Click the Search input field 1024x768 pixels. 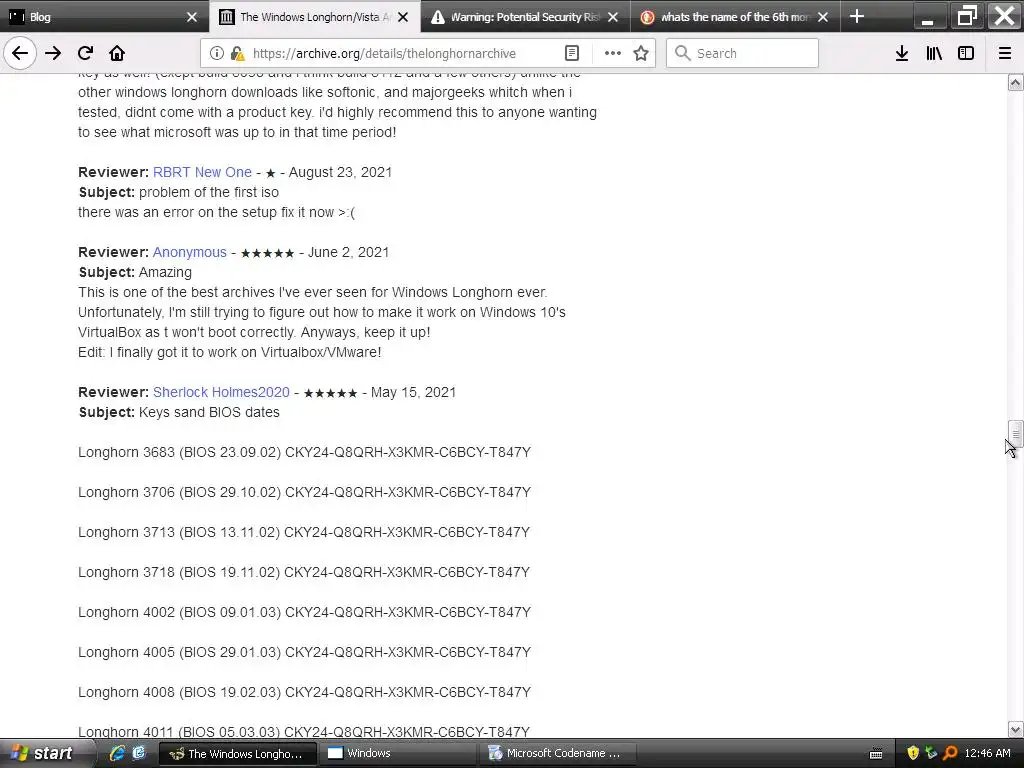click(x=742, y=53)
